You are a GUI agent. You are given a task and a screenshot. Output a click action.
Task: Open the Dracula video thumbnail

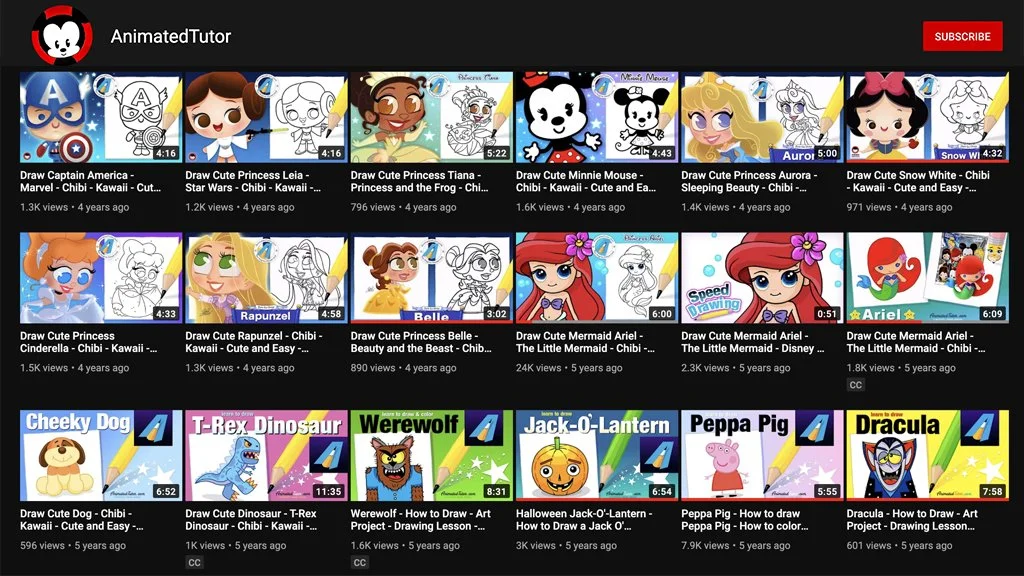tap(927, 455)
